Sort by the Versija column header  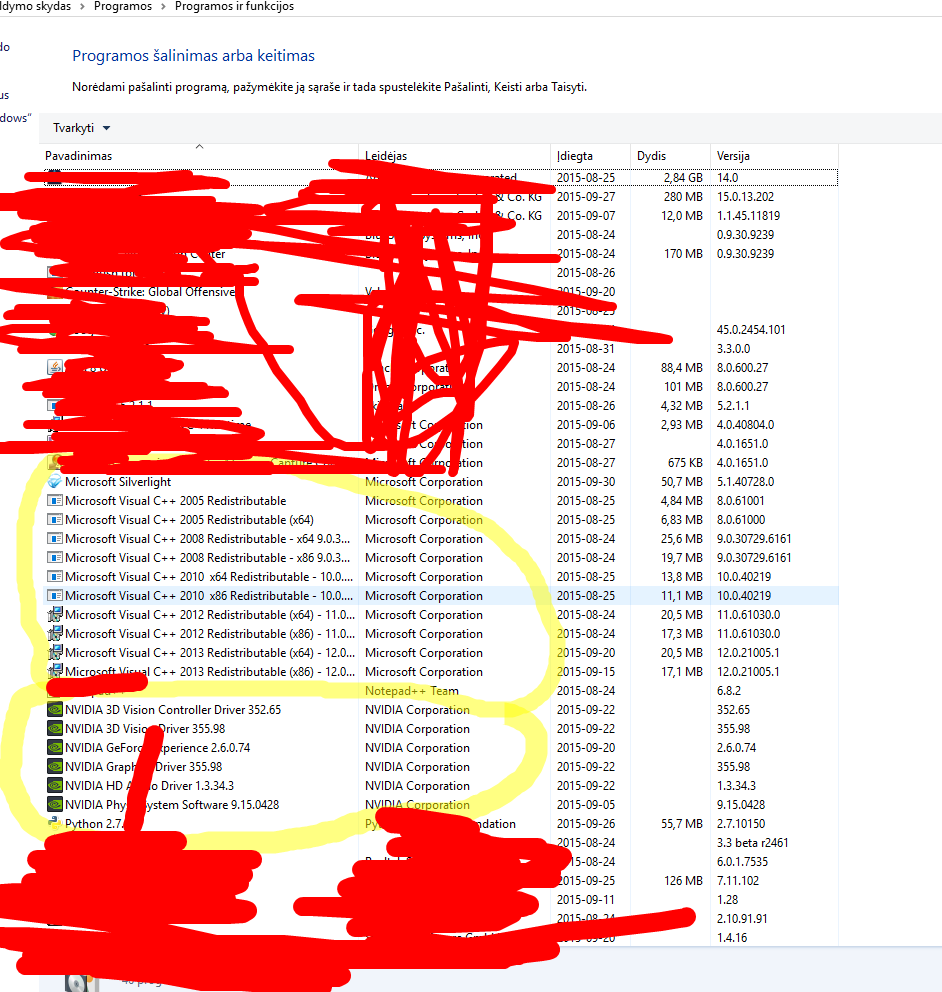point(774,156)
